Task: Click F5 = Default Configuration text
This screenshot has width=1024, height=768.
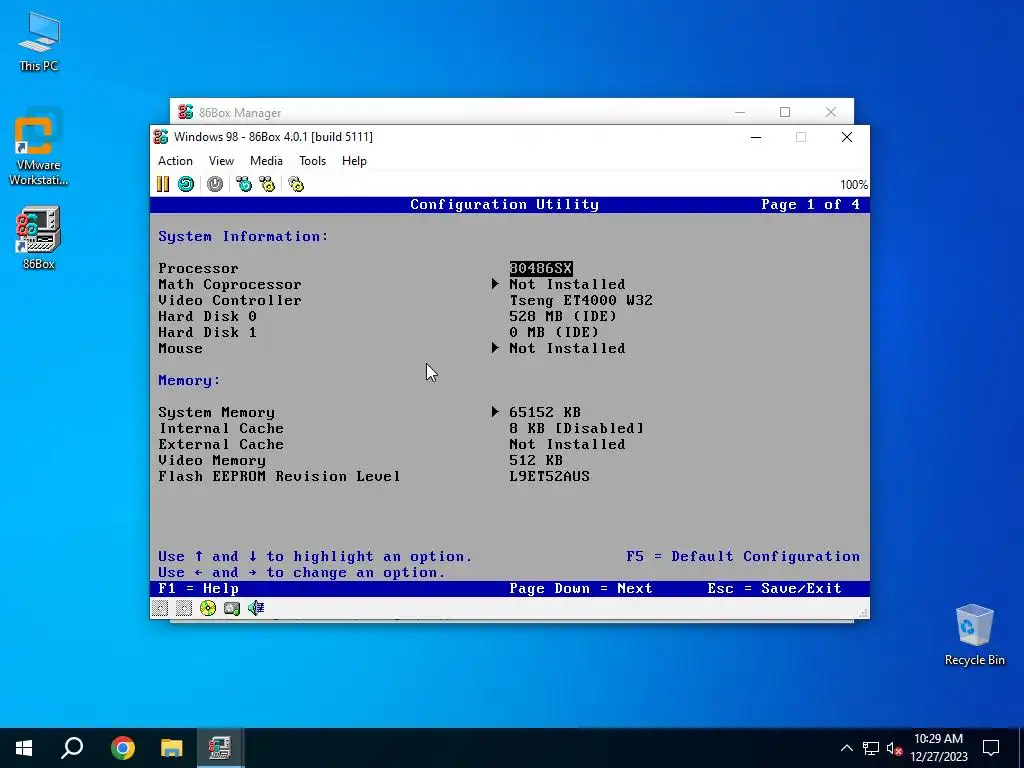Action: pyautogui.click(x=743, y=556)
